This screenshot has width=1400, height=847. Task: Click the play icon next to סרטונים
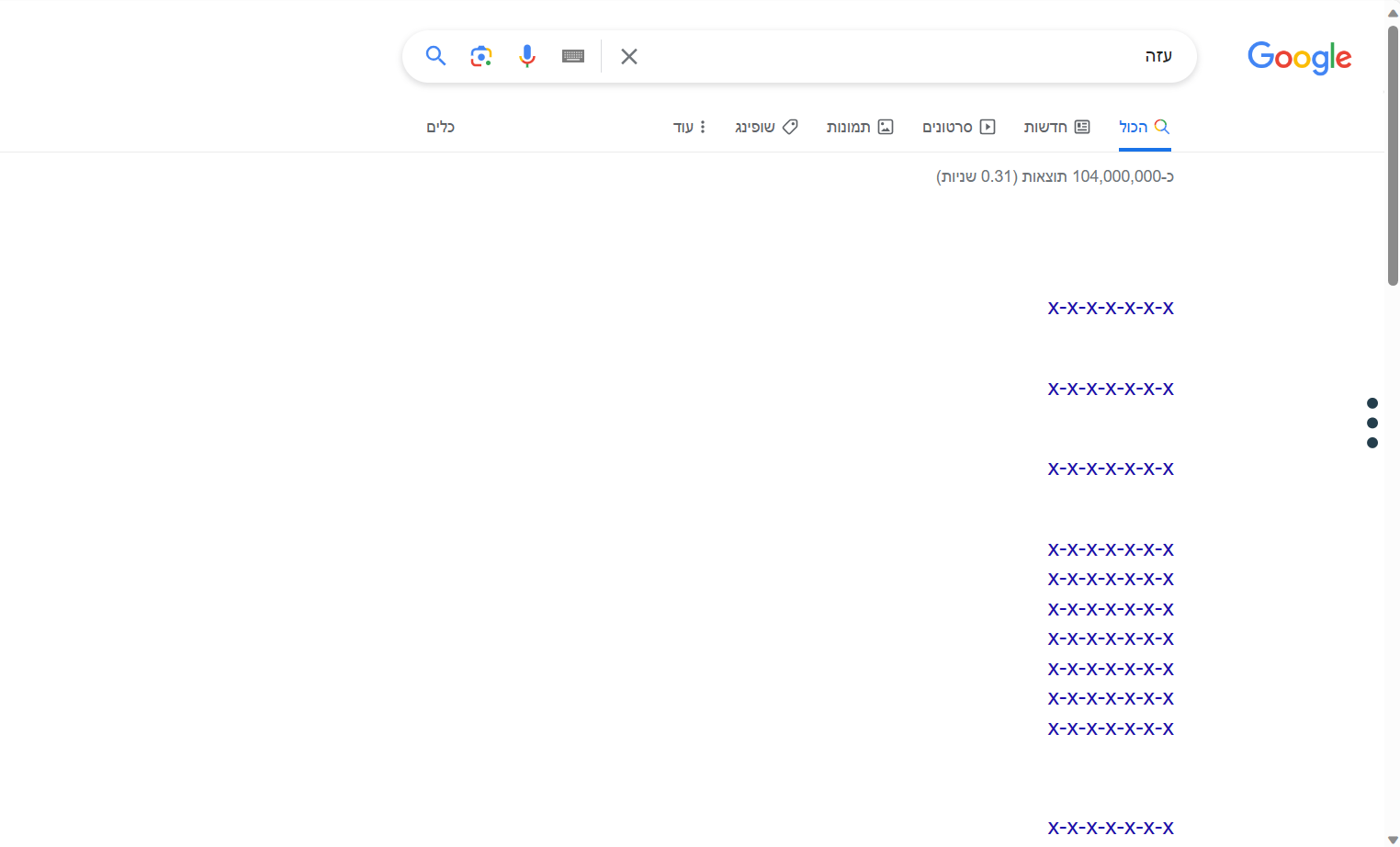tap(988, 127)
